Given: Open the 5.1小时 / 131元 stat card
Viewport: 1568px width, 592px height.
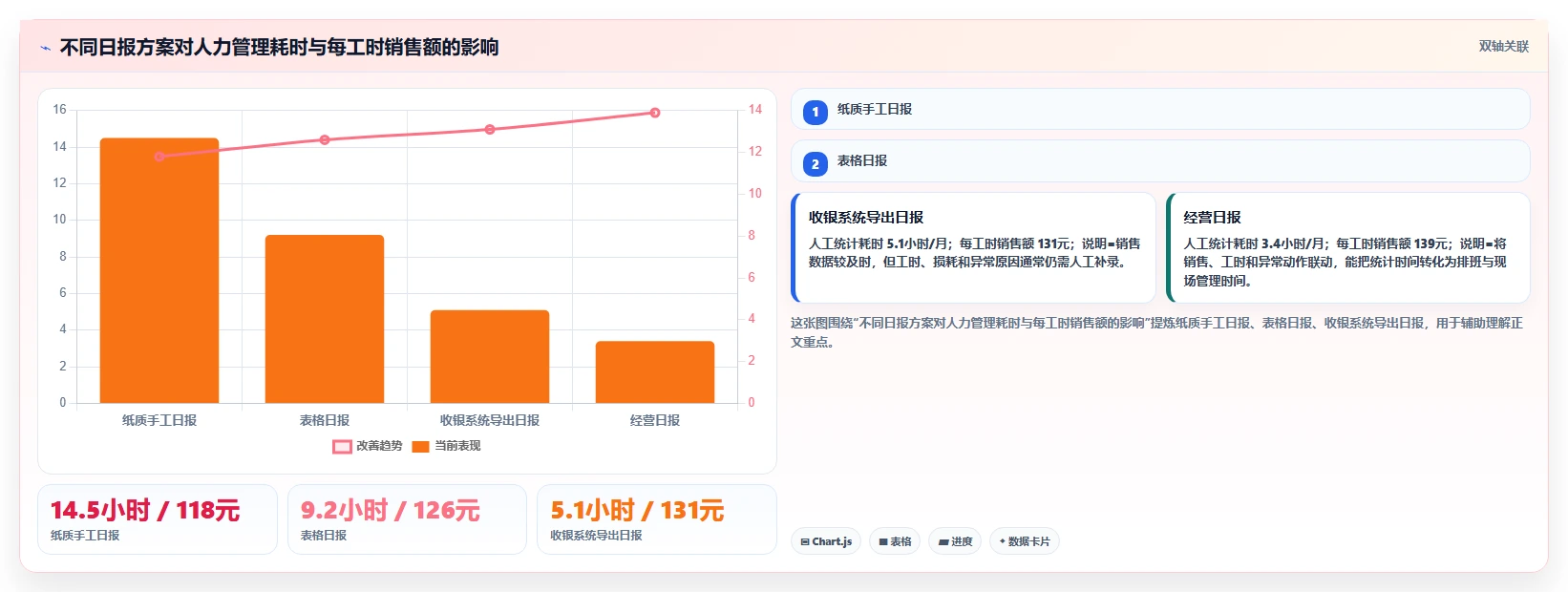Looking at the screenshot, I should (657, 519).
